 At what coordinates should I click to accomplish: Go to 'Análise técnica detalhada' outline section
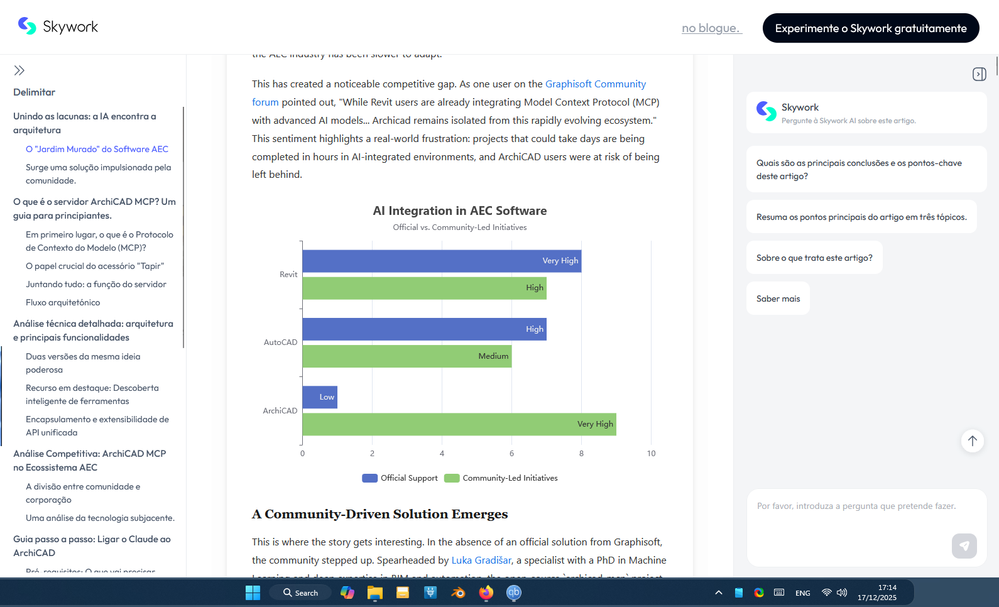tap(93, 331)
